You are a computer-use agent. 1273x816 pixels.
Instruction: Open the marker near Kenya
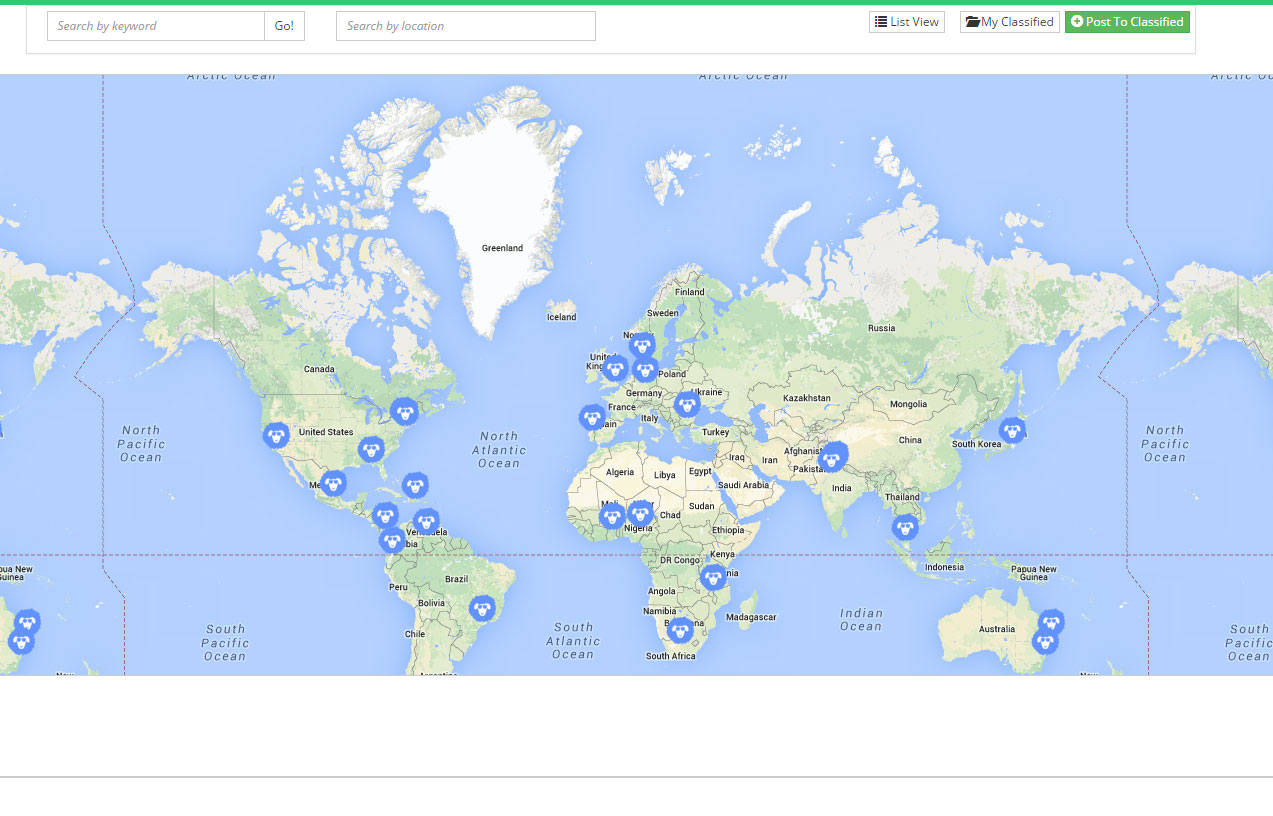click(x=712, y=577)
